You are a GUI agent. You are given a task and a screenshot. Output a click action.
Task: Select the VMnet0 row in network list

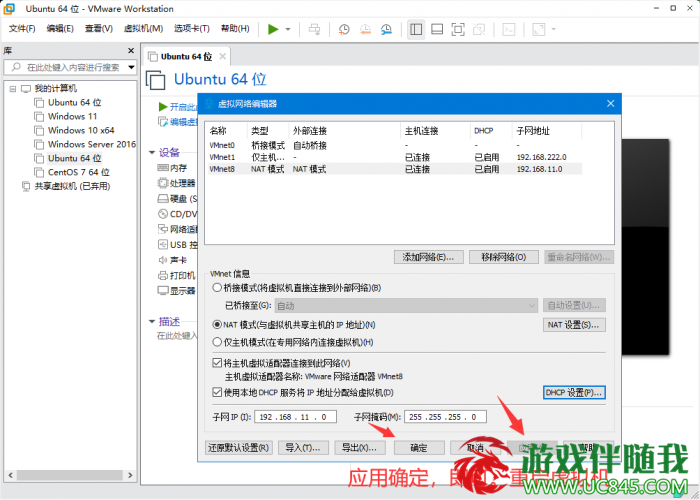tap(395, 145)
